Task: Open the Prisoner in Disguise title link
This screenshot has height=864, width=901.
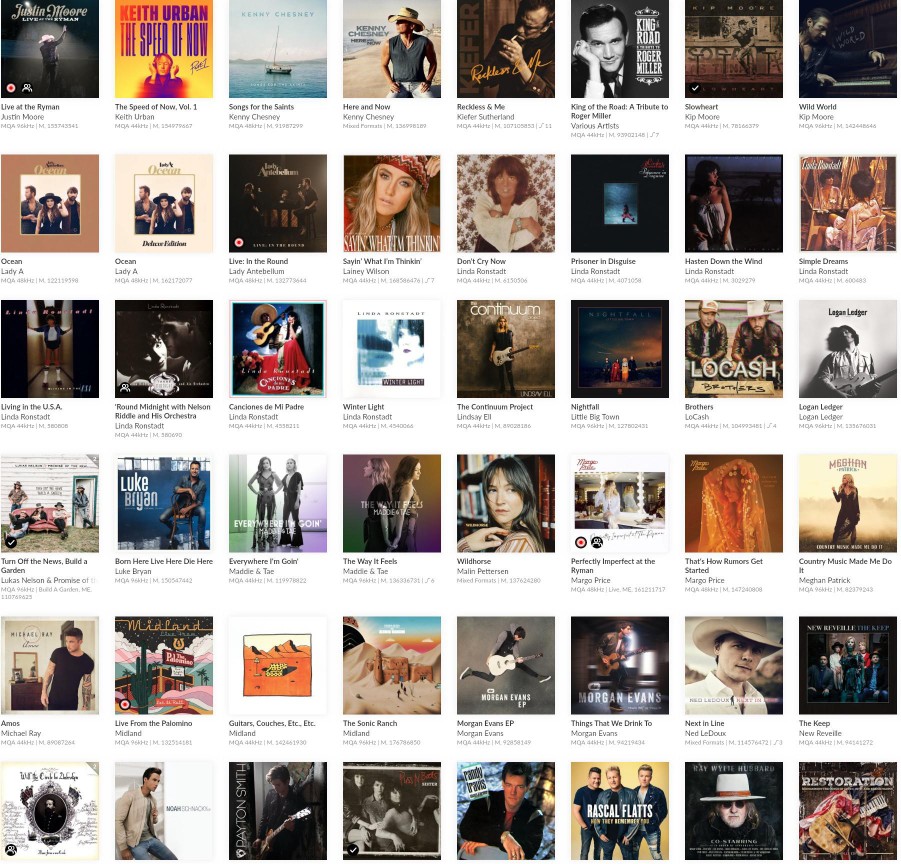Action: click(603, 261)
